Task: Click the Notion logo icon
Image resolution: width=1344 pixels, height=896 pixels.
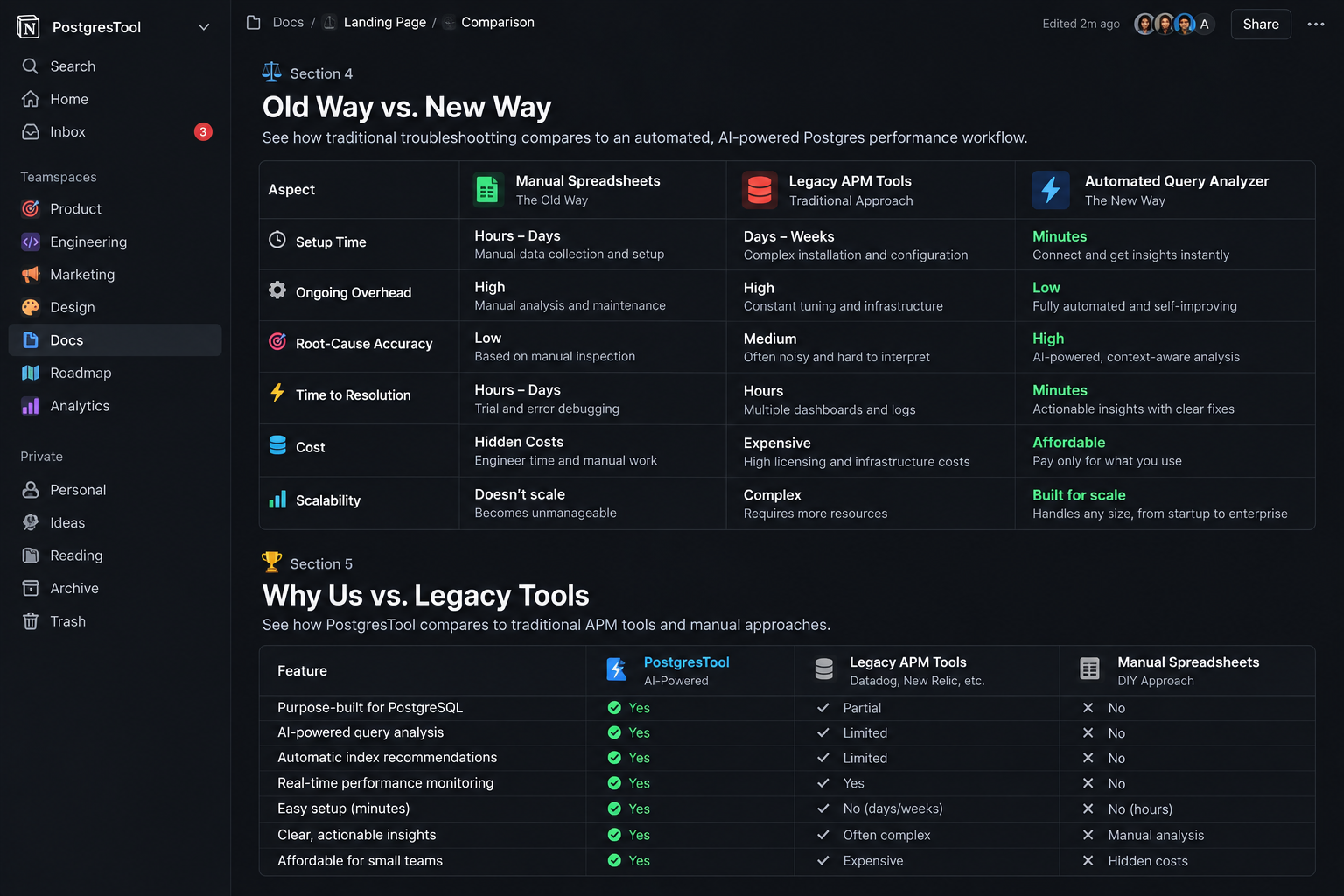Action: click(x=28, y=27)
